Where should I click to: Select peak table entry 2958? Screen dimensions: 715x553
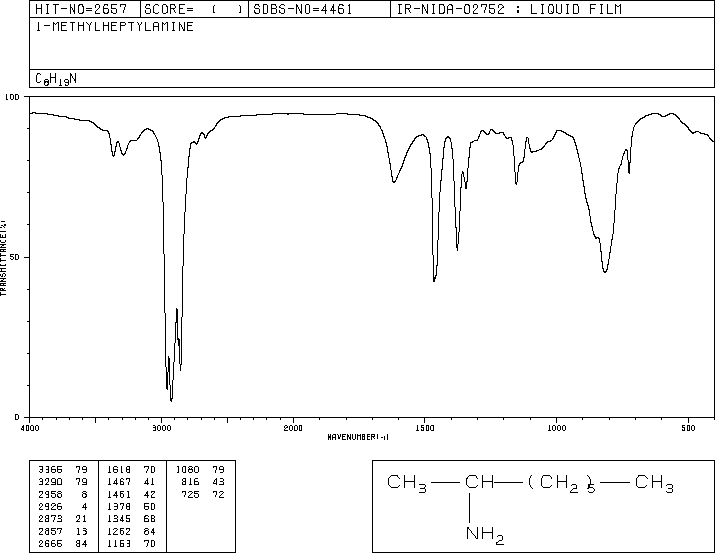click(63, 494)
